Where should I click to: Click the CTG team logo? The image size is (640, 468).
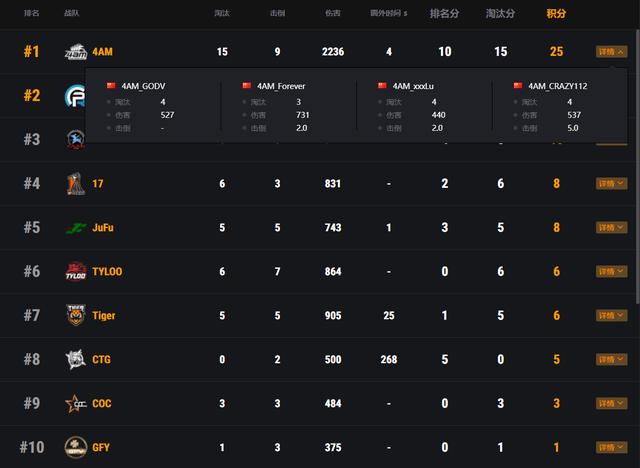click(76, 359)
